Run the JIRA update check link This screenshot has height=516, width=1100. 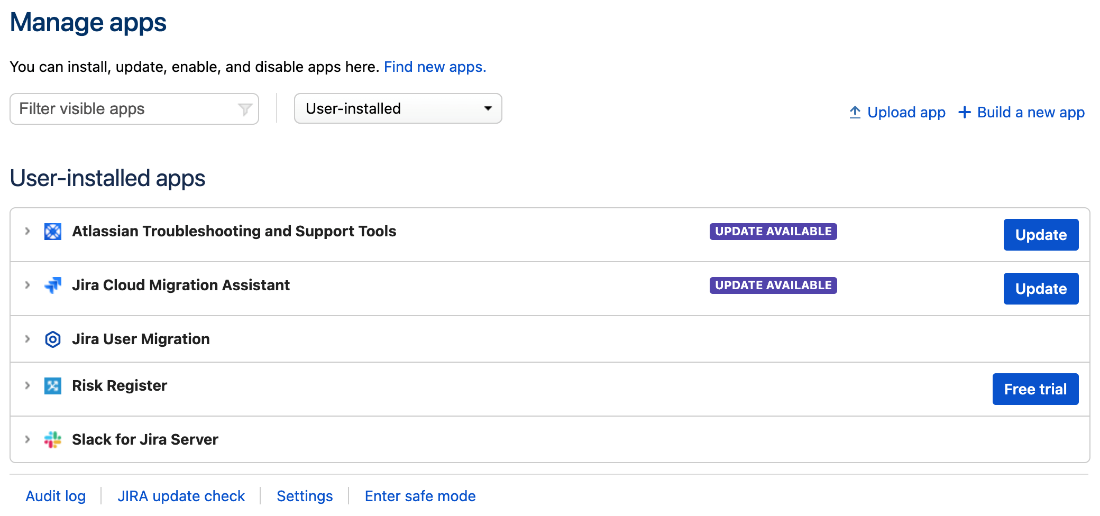click(181, 496)
